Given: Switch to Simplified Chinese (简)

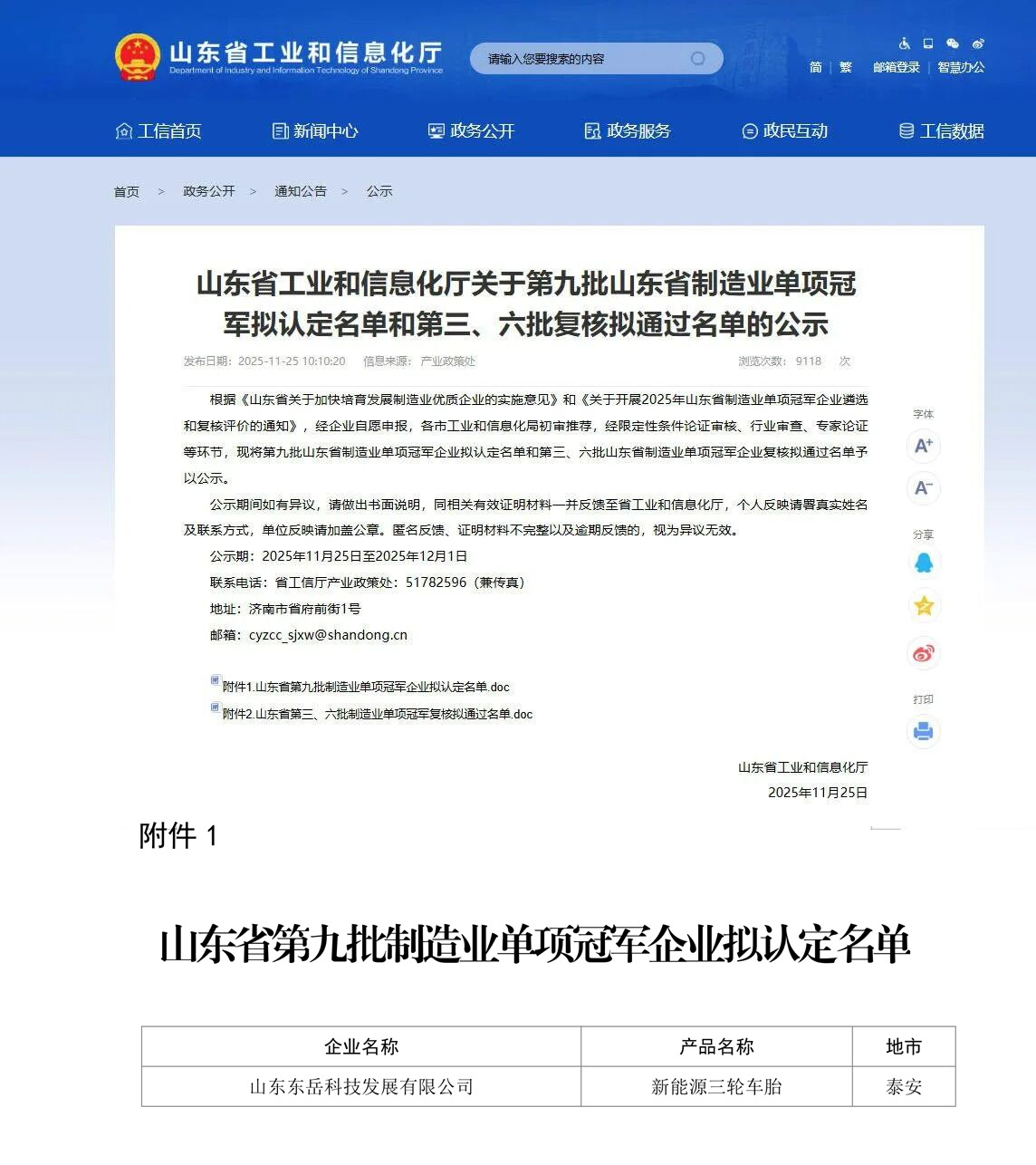Looking at the screenshot, I should (x=815, y=67).
